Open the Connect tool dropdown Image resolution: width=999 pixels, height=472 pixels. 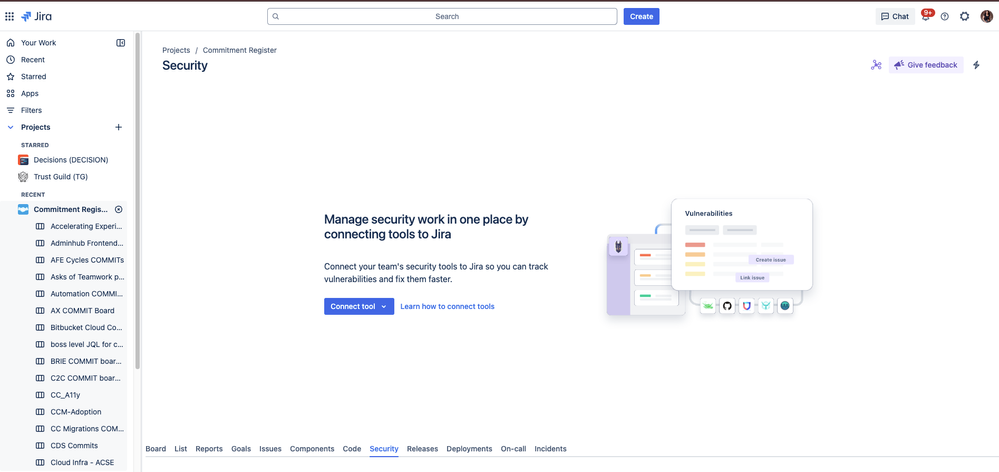click(359, 306)
